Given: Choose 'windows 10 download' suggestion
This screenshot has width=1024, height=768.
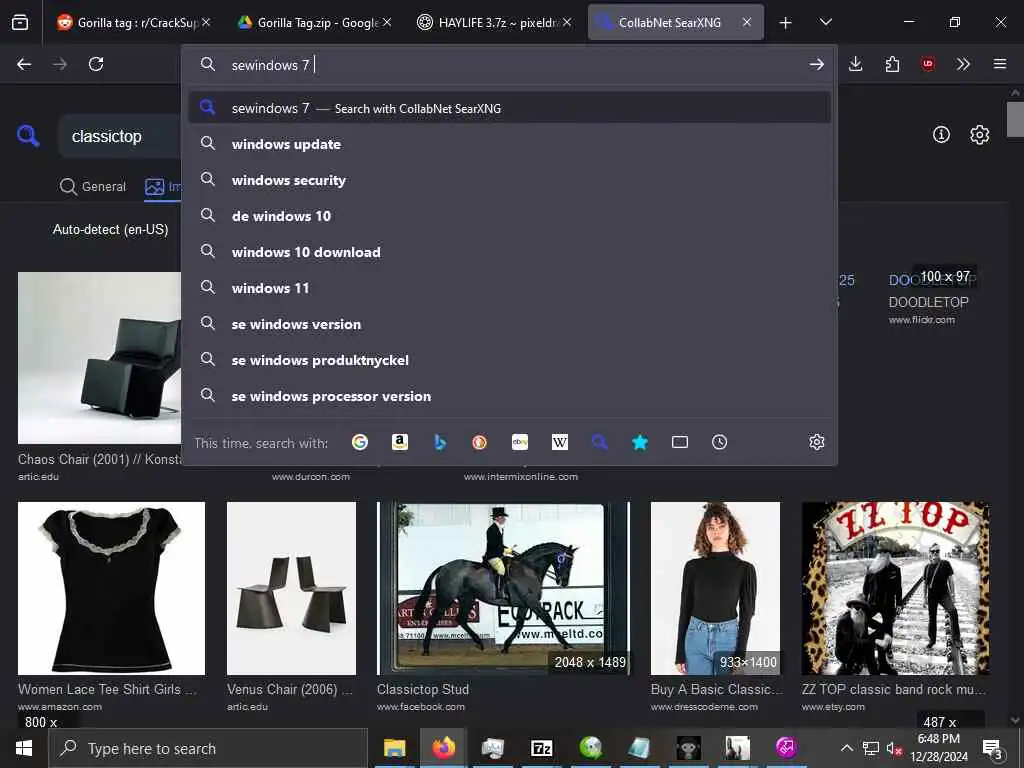Looking at the screenshot, I should coord(509,251).
